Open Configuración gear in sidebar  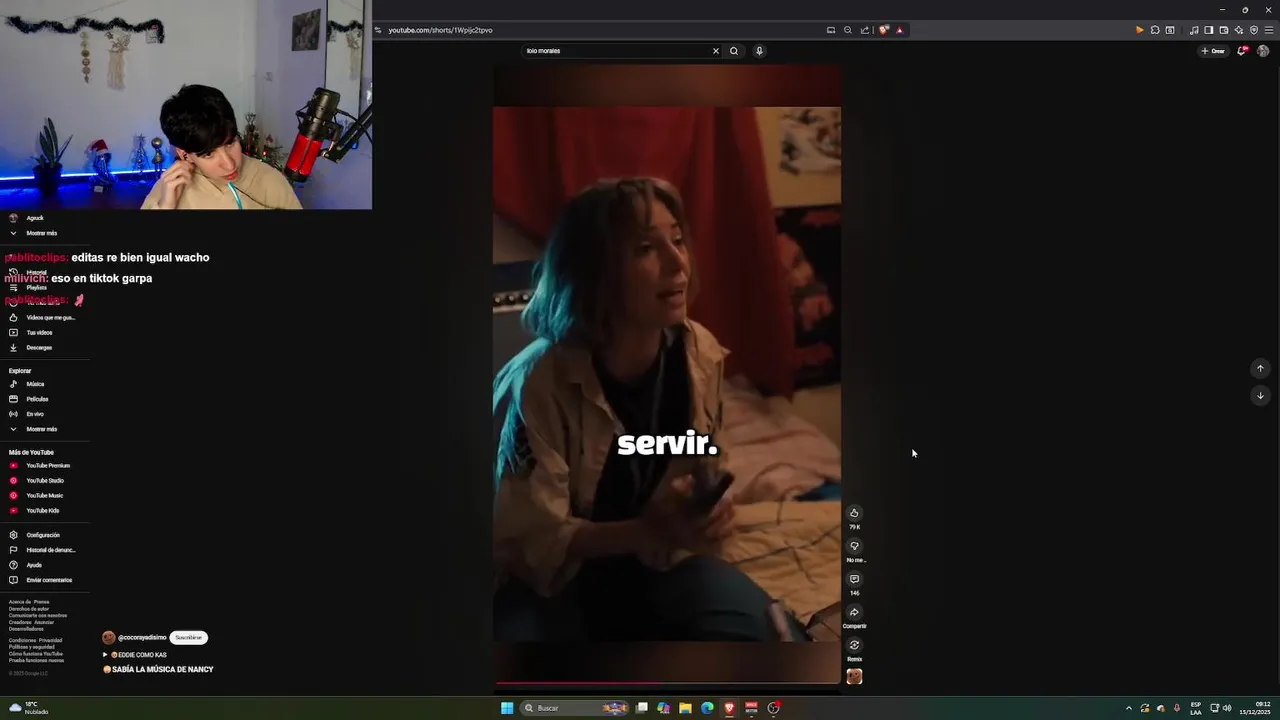tap(45, 535)
